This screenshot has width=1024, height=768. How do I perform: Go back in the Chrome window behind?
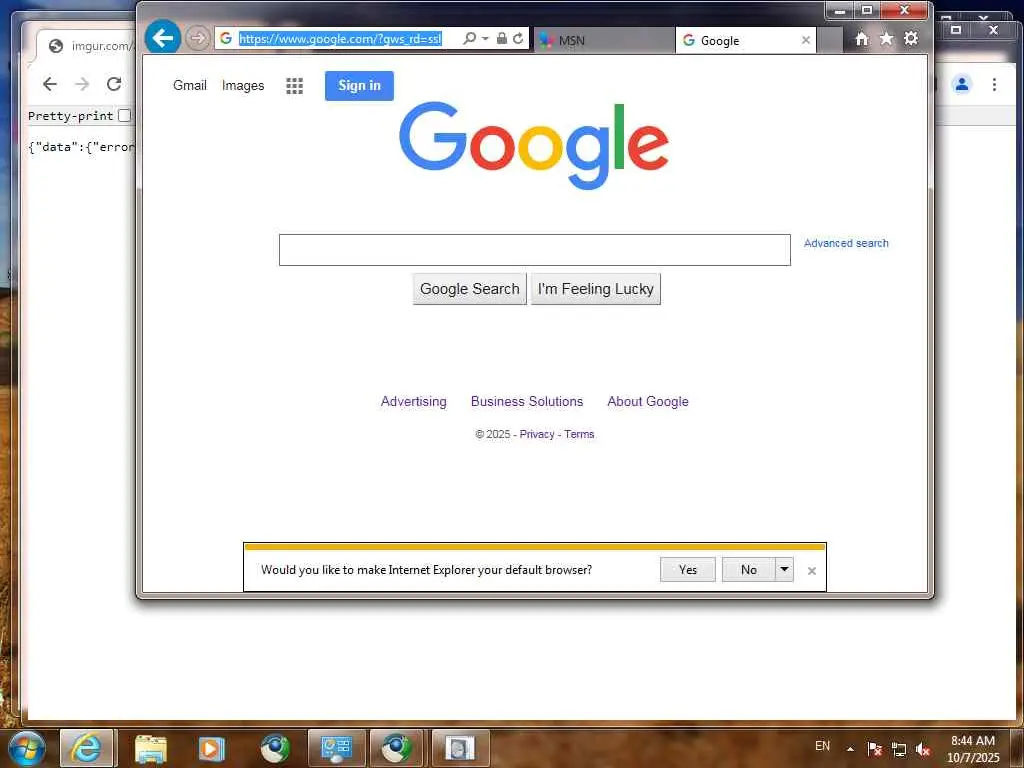tap(50, 84)
